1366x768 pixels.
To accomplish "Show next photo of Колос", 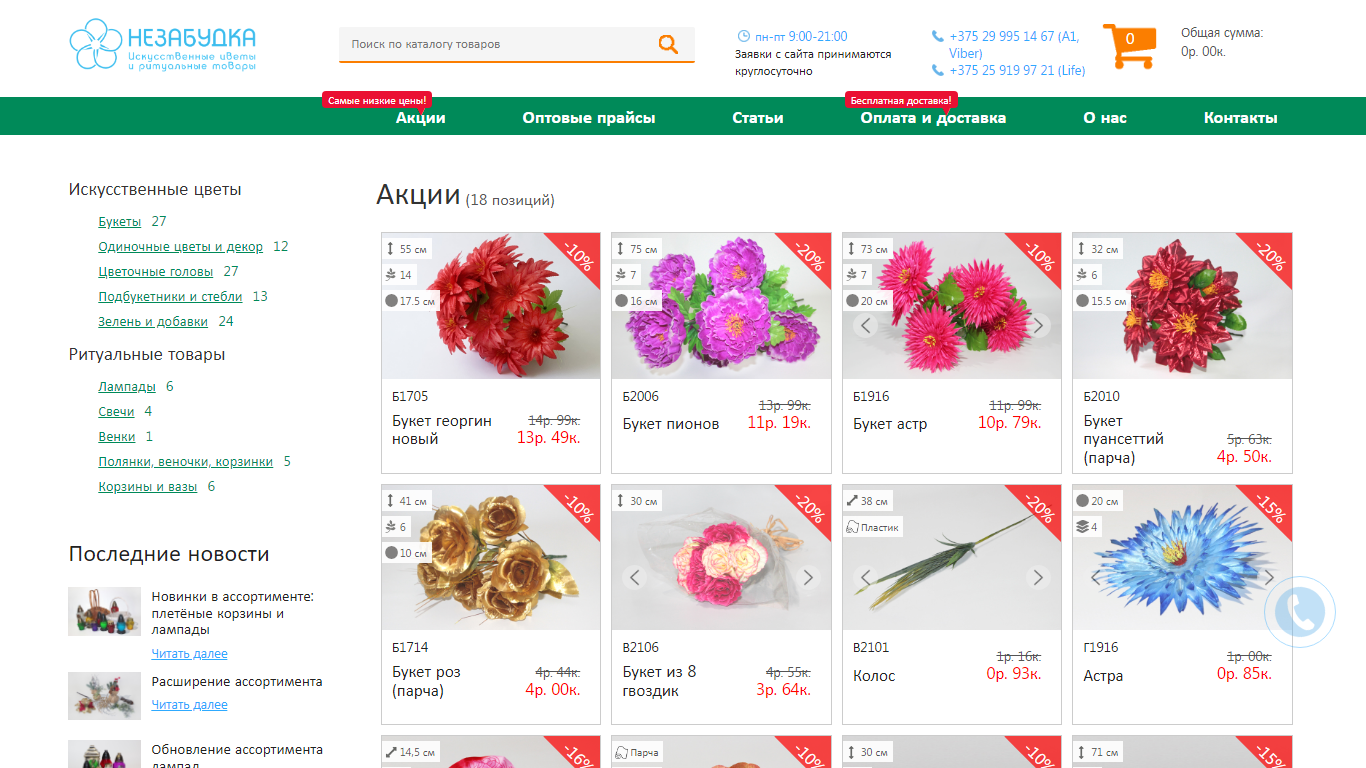I will tap(1038, 577).
